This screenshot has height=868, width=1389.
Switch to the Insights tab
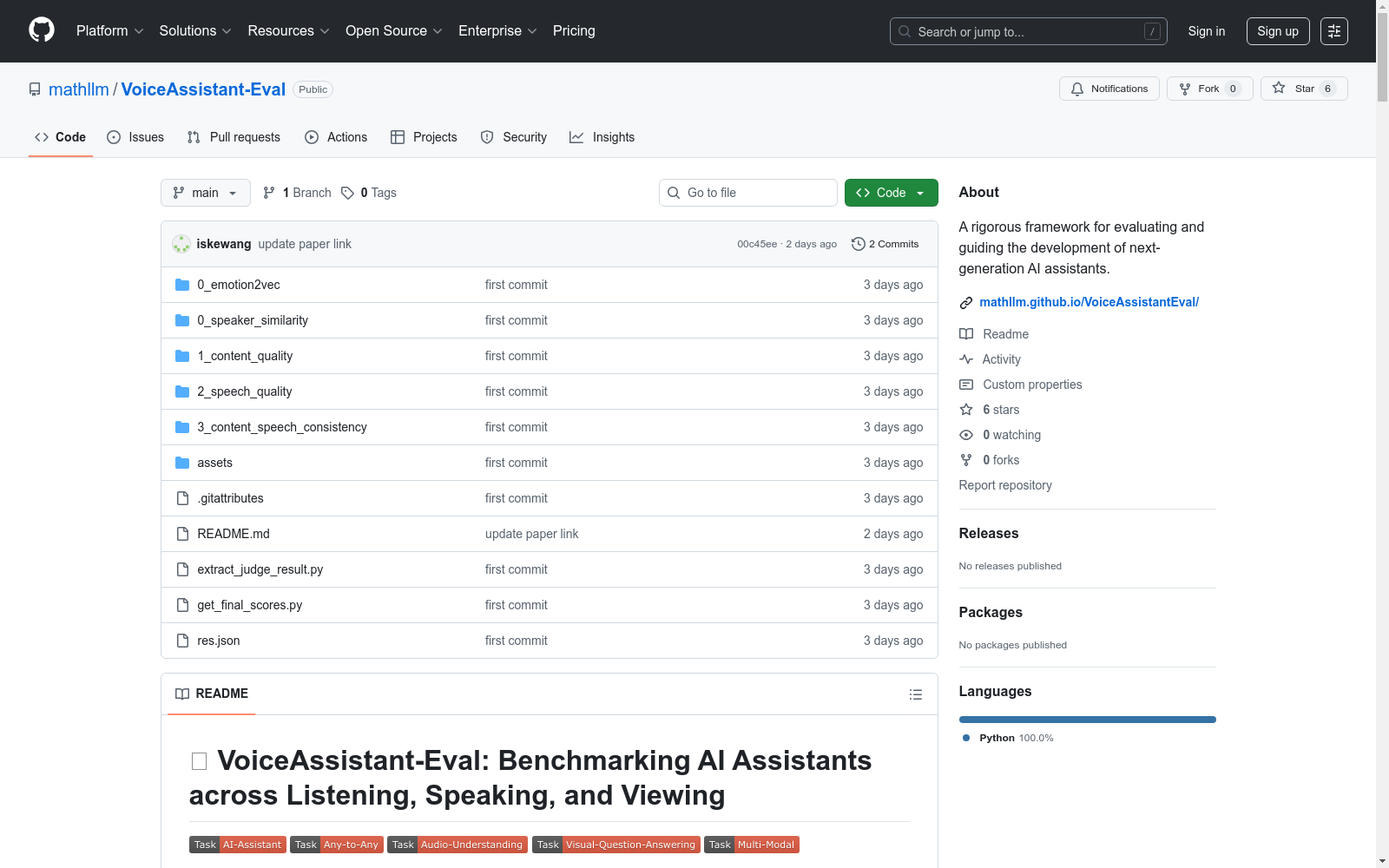click(602, 137)
